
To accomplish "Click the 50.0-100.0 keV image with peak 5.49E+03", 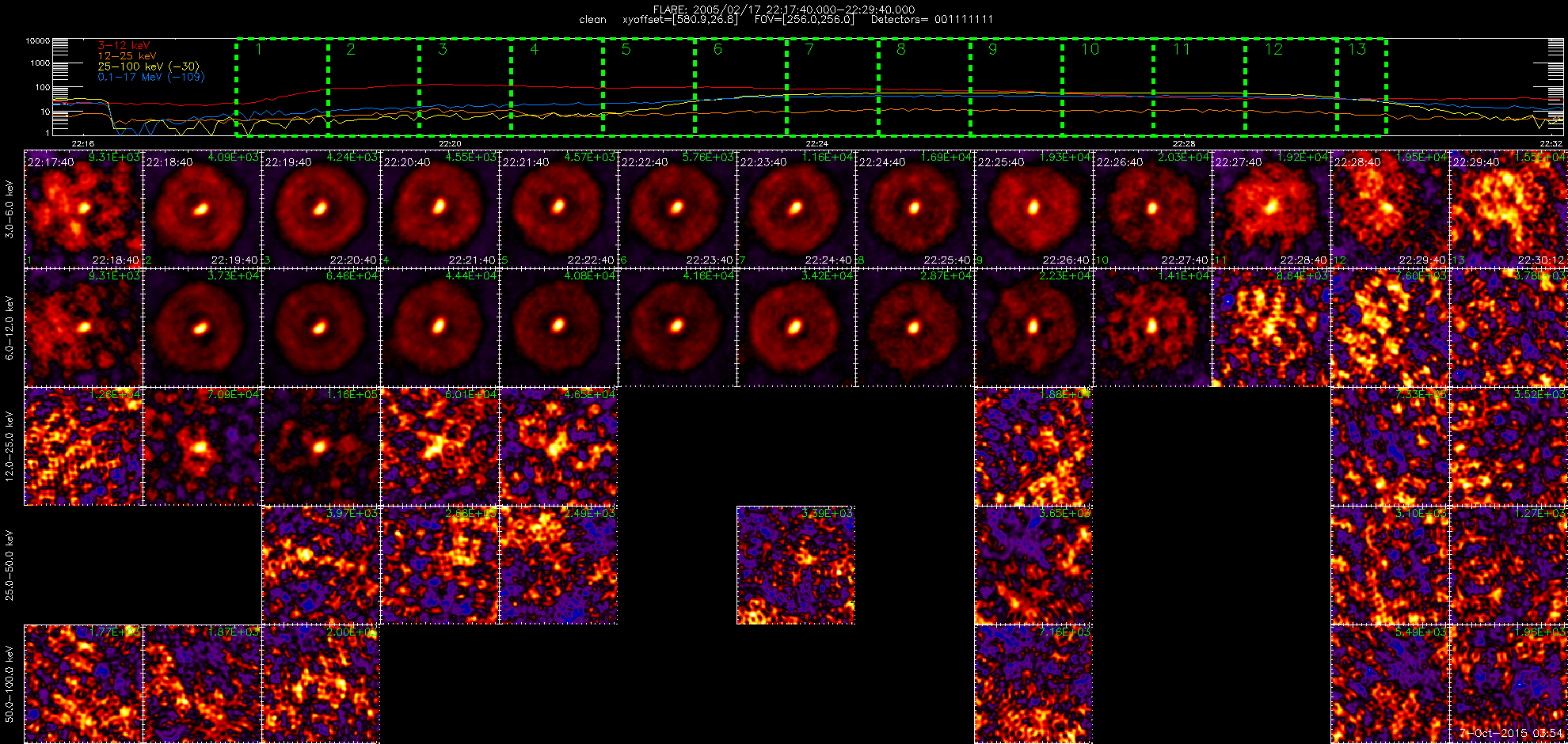I will click(1390, 684).
